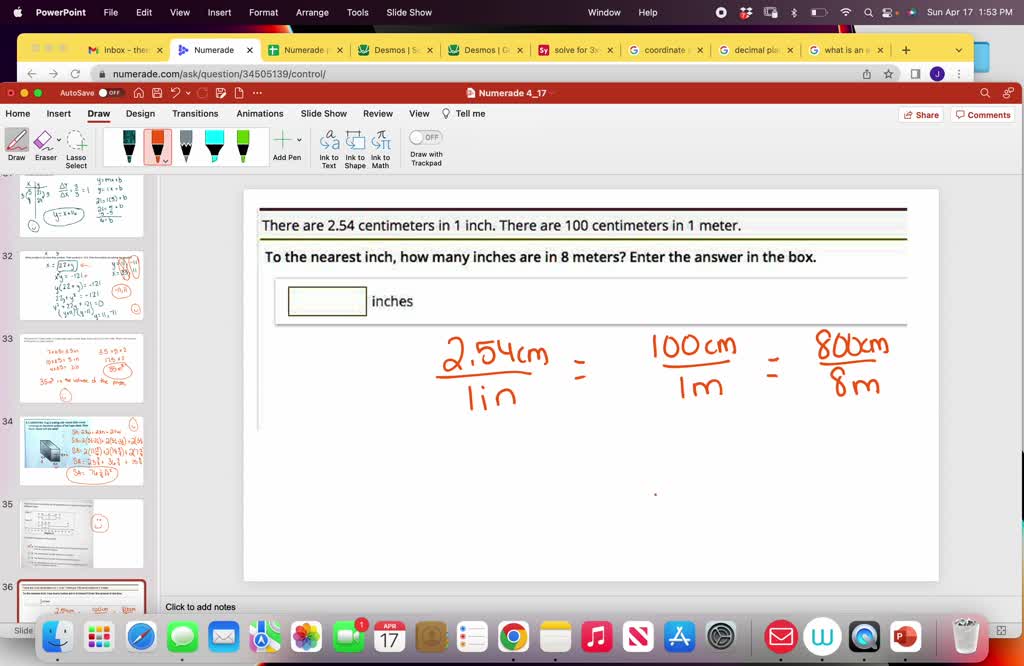Switch to the Animations ribbon tab
Screen dimensions: 1024x666
point(259,113)
